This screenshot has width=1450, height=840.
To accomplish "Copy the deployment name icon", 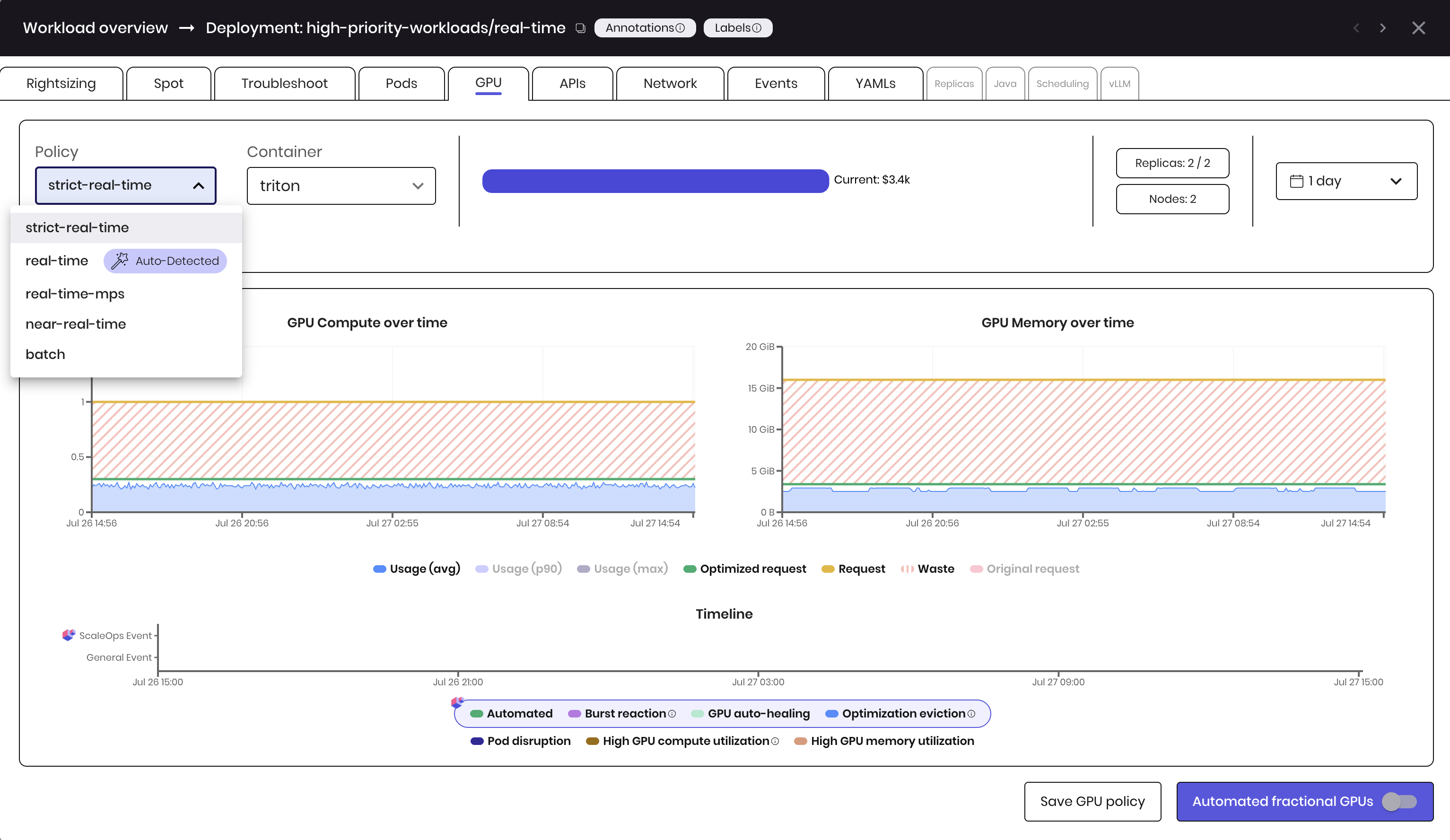I will (x=581, y=28).
